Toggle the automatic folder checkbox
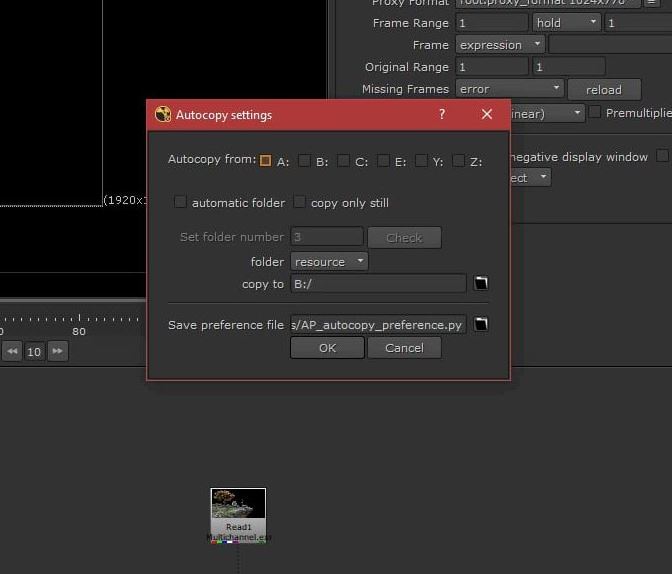Image resolution: width=672 pixels, height=574 pixels. click(180, 203)
